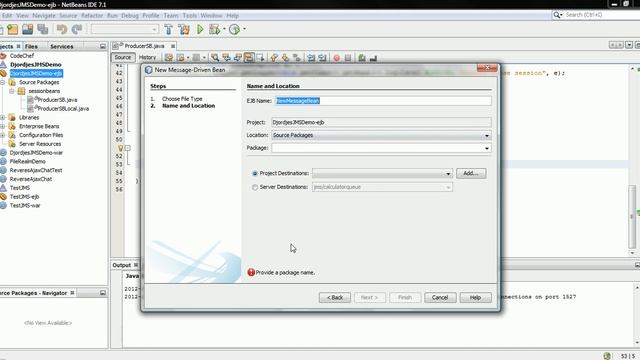Image resolution: width=640 pixels, height=360 pixels.
Task: Select the Enterprise Beans node
Action: (39, 127)
